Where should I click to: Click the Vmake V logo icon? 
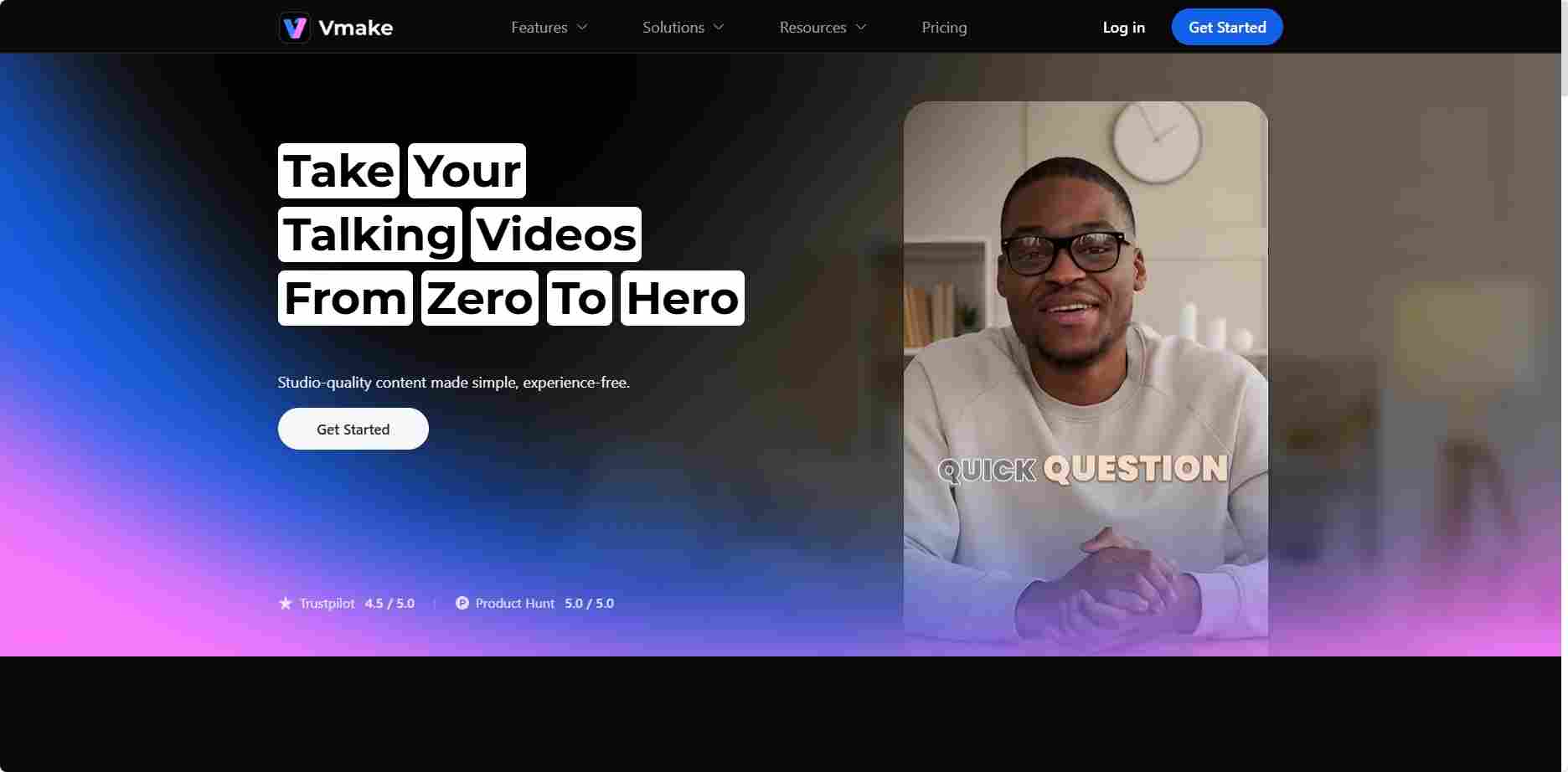coord(295,28)
